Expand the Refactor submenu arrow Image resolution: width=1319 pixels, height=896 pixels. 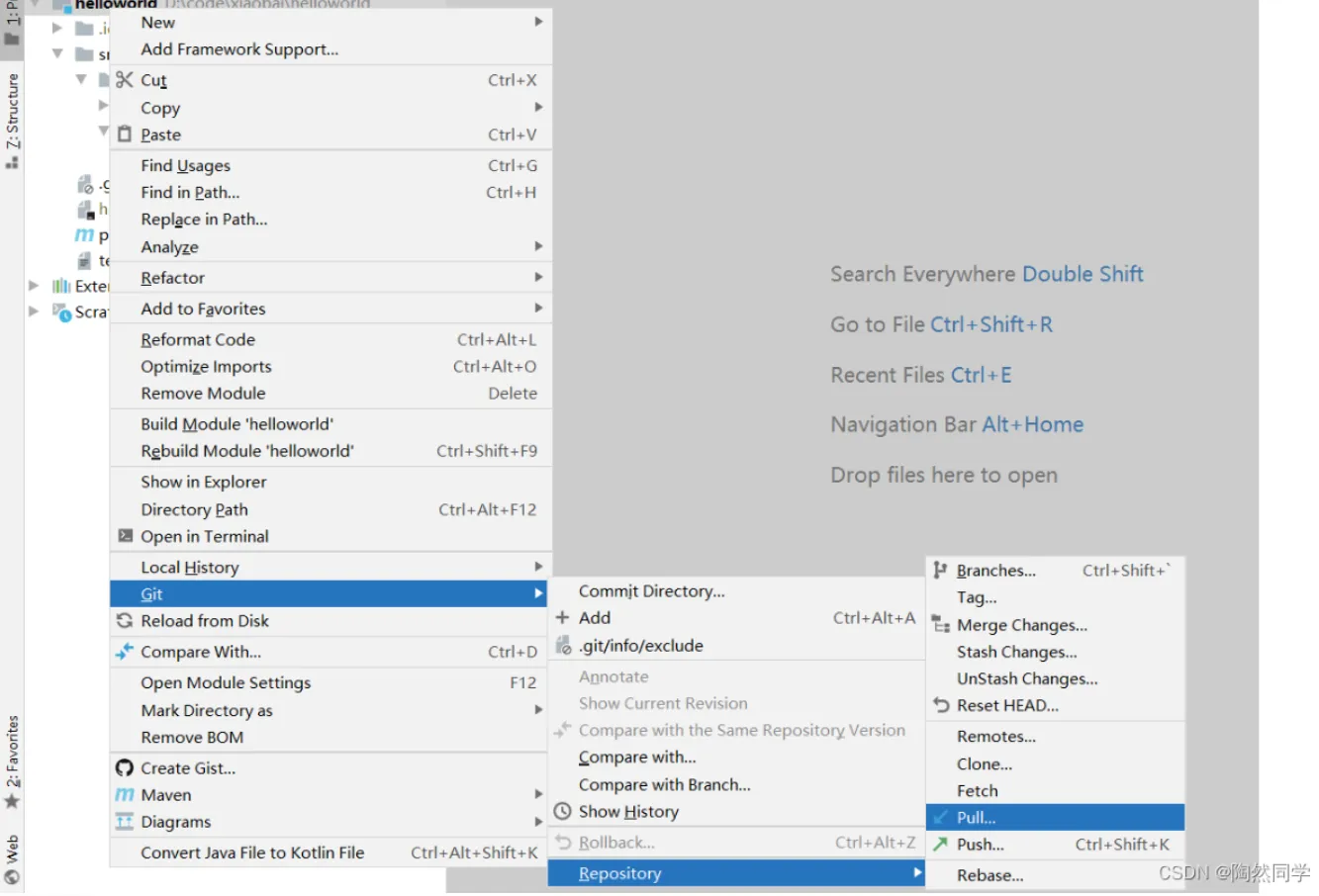(539, 277)
